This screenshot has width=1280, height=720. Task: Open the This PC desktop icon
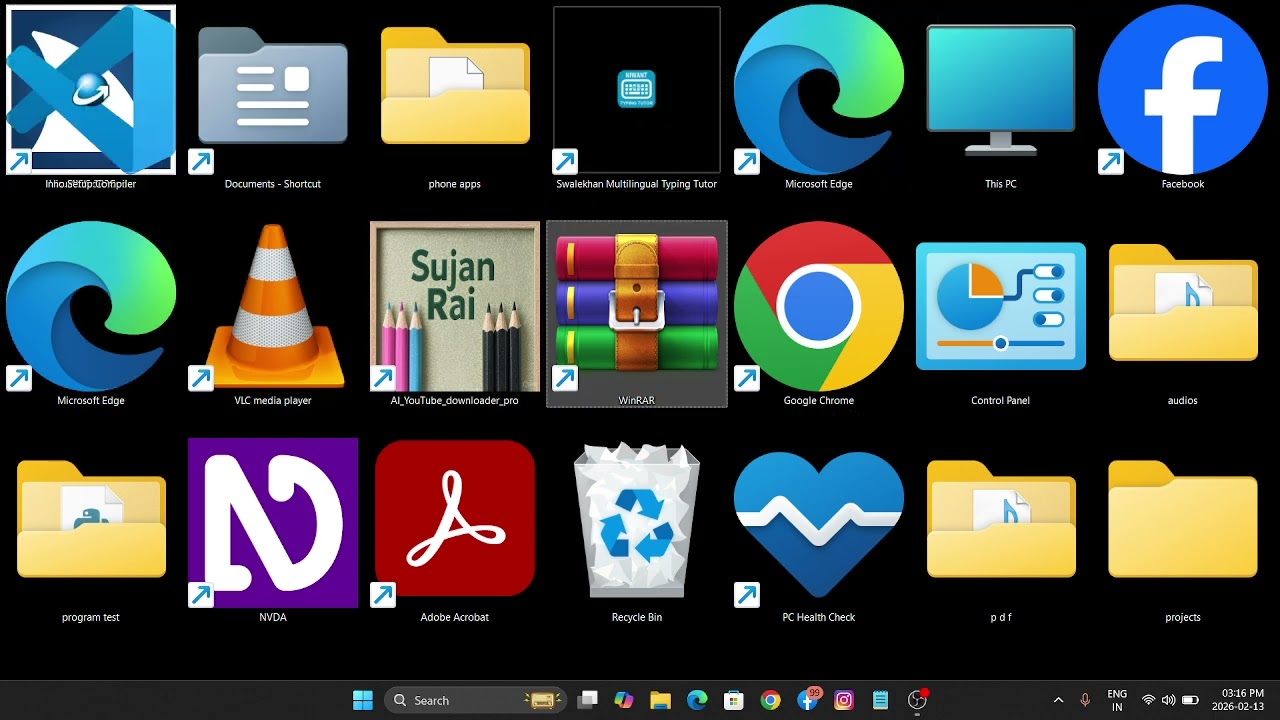[x=1001, y=98]
